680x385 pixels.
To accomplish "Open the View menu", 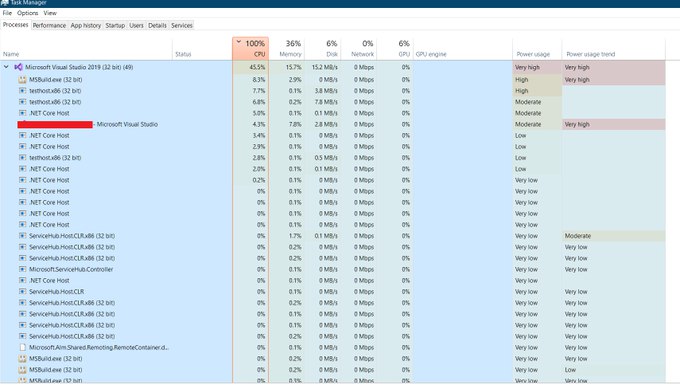I will click(x=50, y=13).
